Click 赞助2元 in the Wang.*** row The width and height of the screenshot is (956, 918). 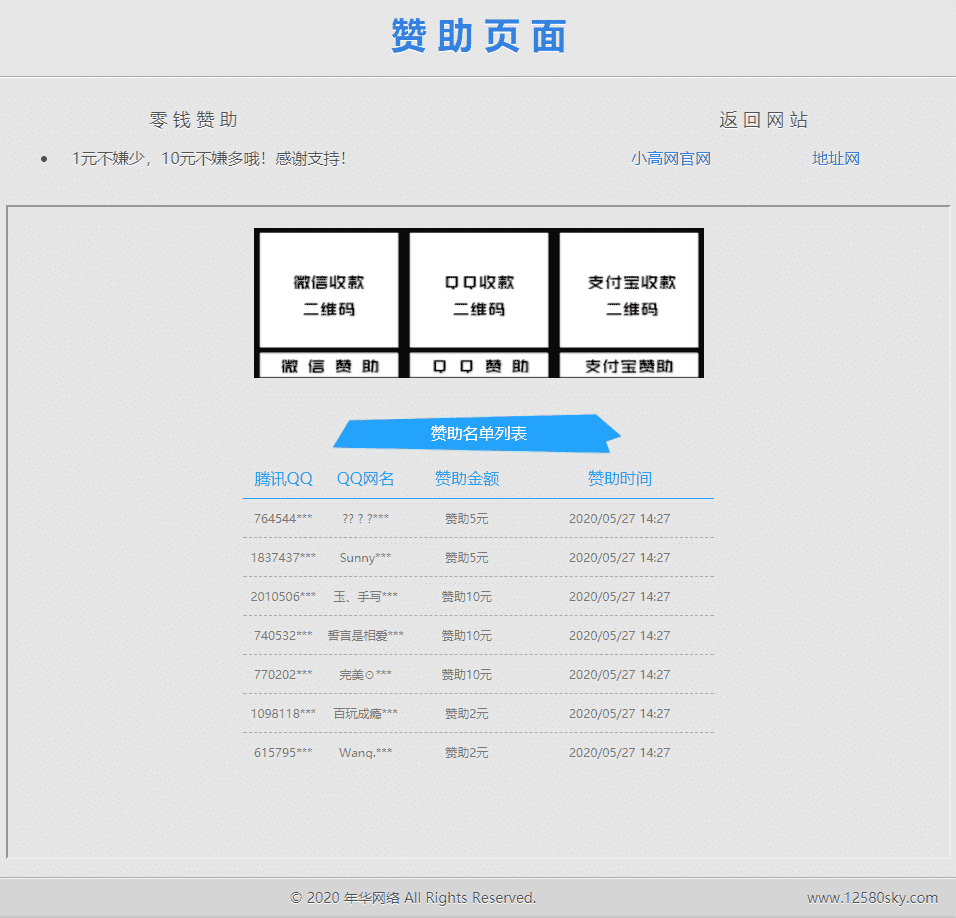[466, 753]
